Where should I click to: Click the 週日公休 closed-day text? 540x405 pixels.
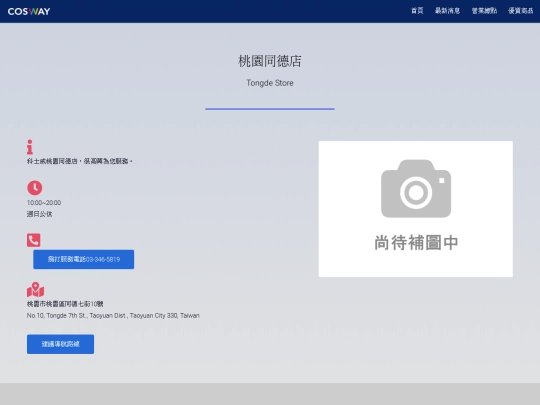click(x=40, y=214)
